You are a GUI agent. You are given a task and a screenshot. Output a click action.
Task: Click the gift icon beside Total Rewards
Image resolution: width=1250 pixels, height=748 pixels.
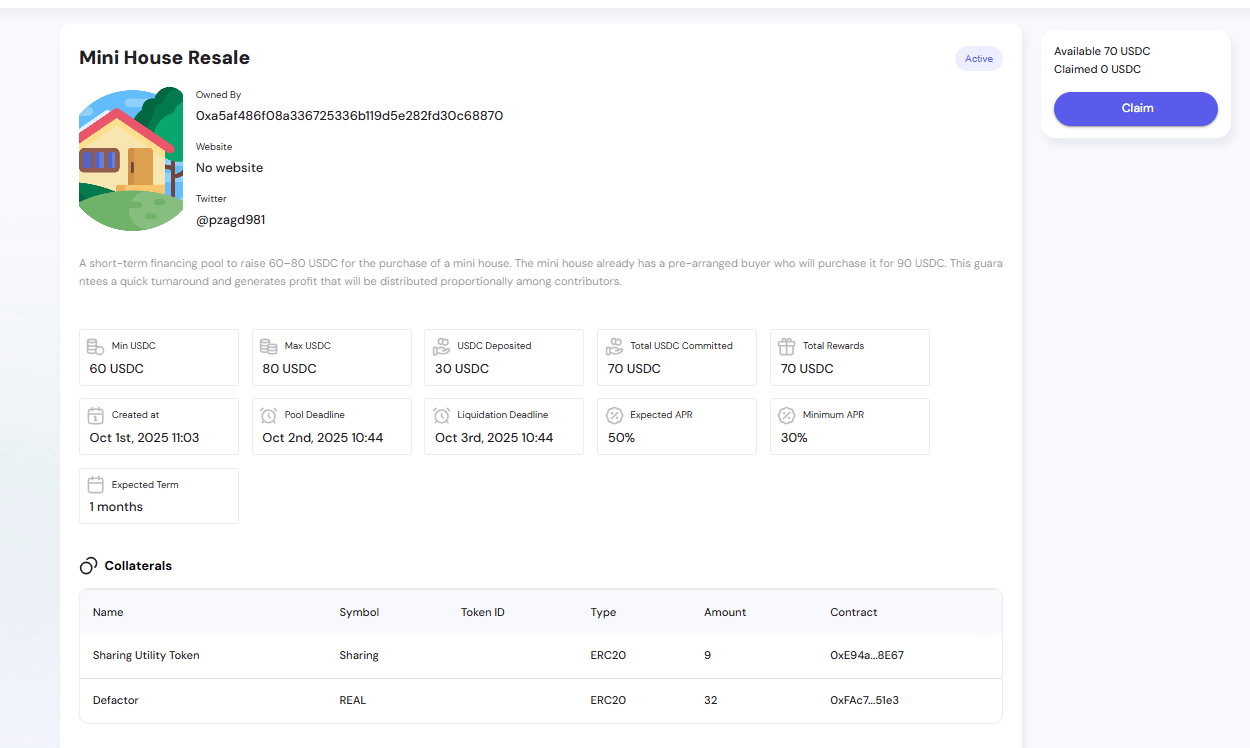(787, 347)
